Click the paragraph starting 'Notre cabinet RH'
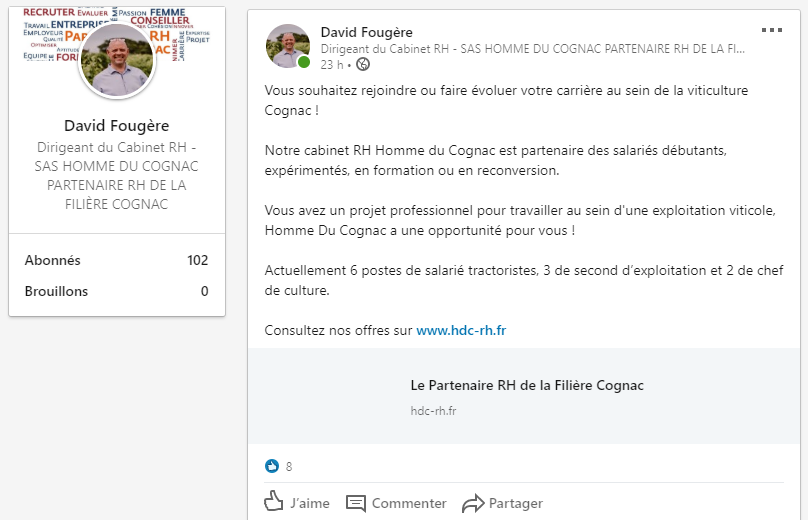This screenshot has width=808, height=520. [496, 160]
